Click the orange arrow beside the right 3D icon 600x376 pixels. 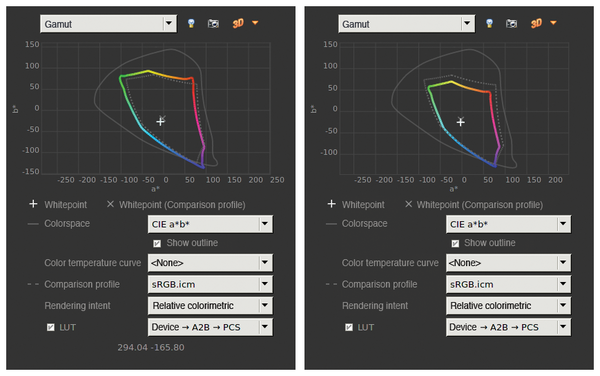pyautogui.click(x=553, y=23)
